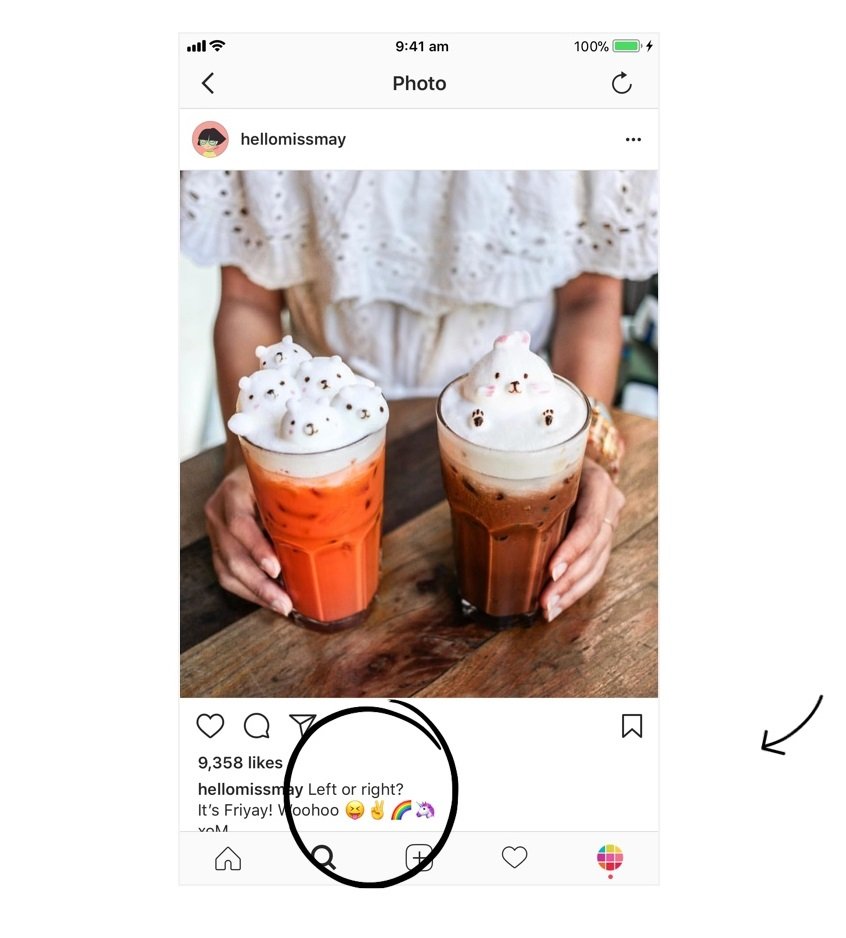Save post with bookmark icon

pyautogui.click(x=632, y=726)
